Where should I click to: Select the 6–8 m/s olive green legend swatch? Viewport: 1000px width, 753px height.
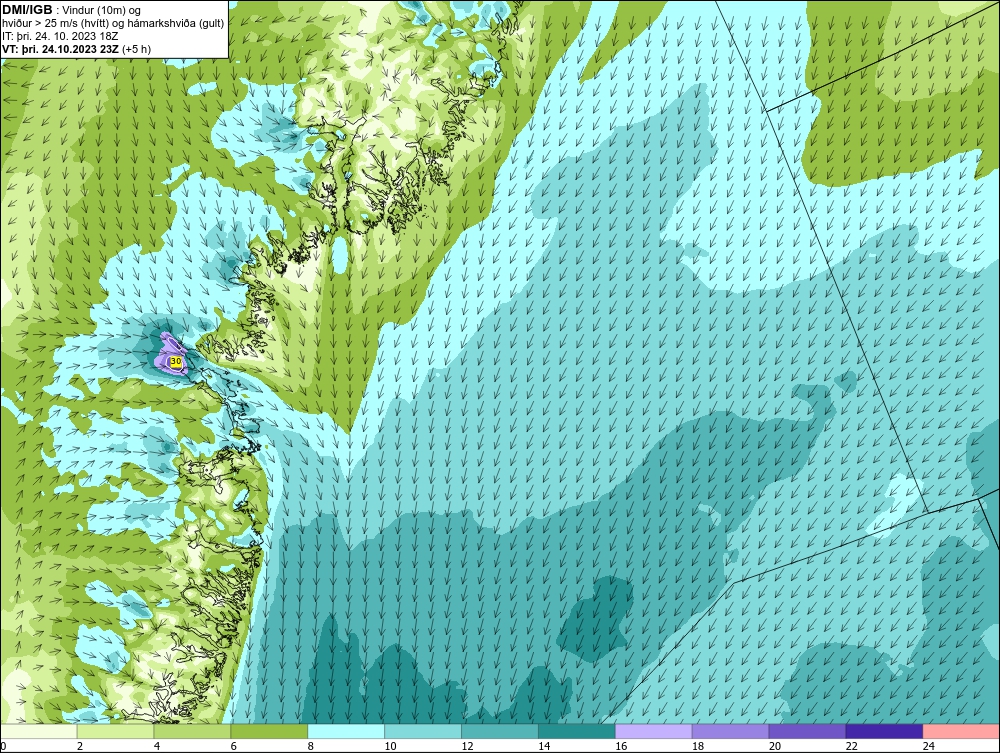[269, 731]
